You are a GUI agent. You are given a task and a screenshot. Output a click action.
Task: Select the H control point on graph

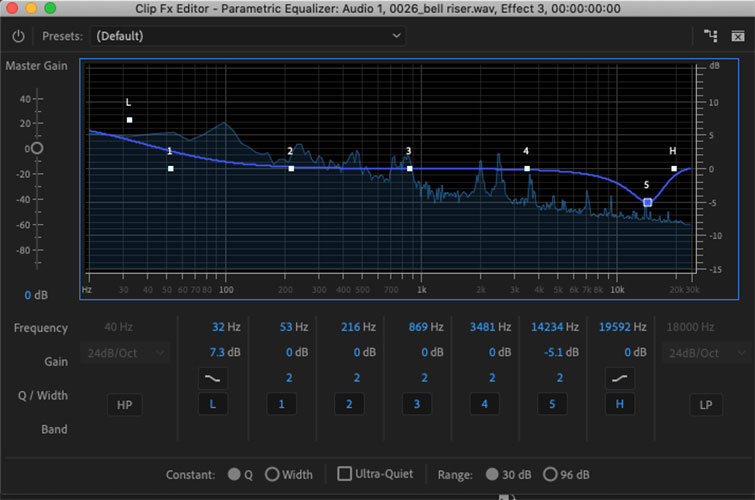click(x=673, y=169)
